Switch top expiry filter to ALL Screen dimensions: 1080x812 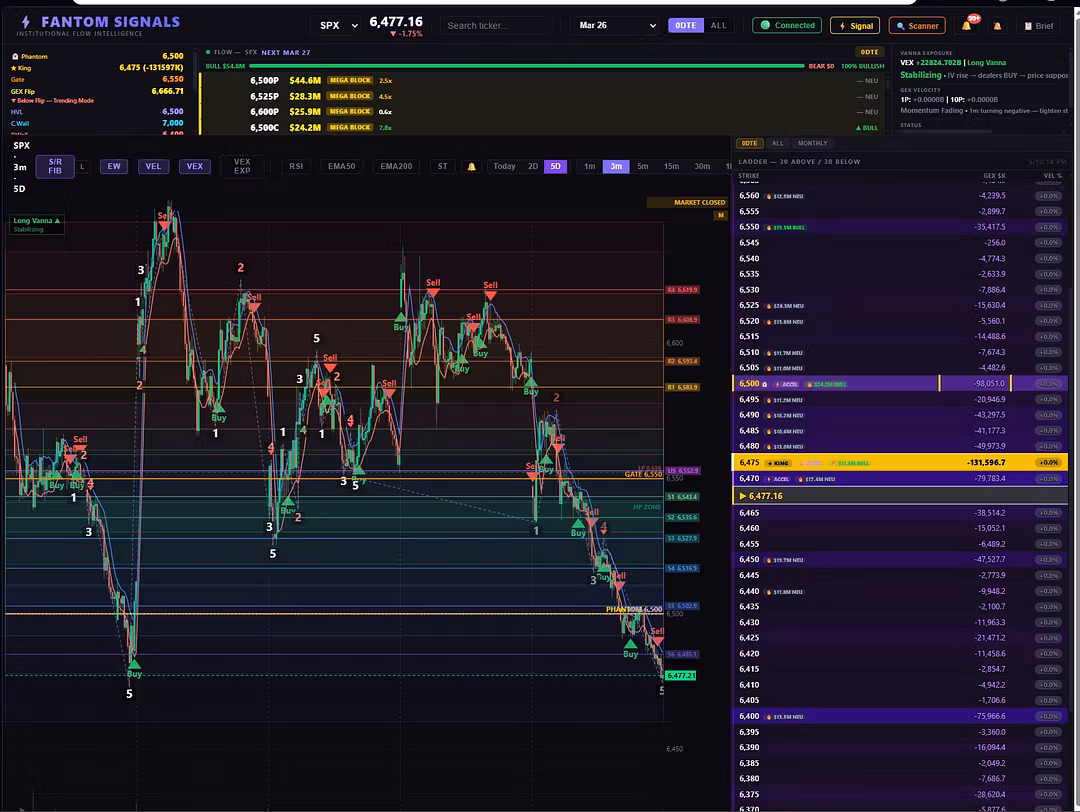718,25
